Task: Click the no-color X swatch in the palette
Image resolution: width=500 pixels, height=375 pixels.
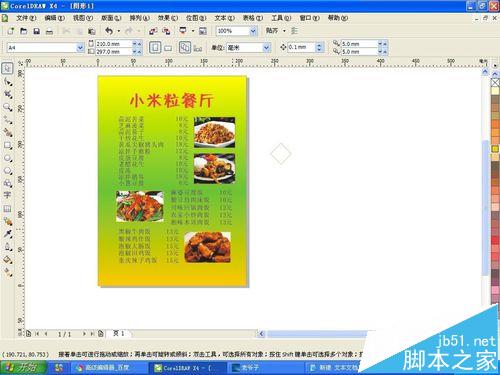Action: click(x=495, y=82)
